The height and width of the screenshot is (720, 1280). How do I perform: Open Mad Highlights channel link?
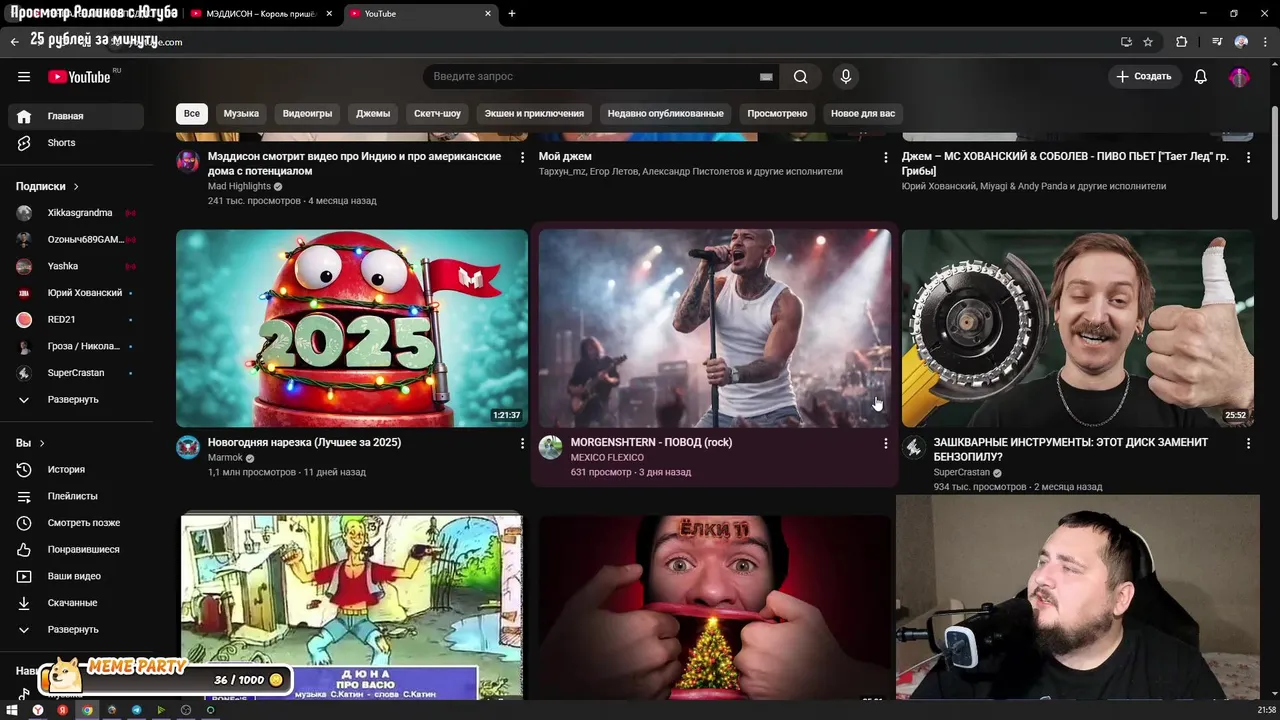(239, 186)
